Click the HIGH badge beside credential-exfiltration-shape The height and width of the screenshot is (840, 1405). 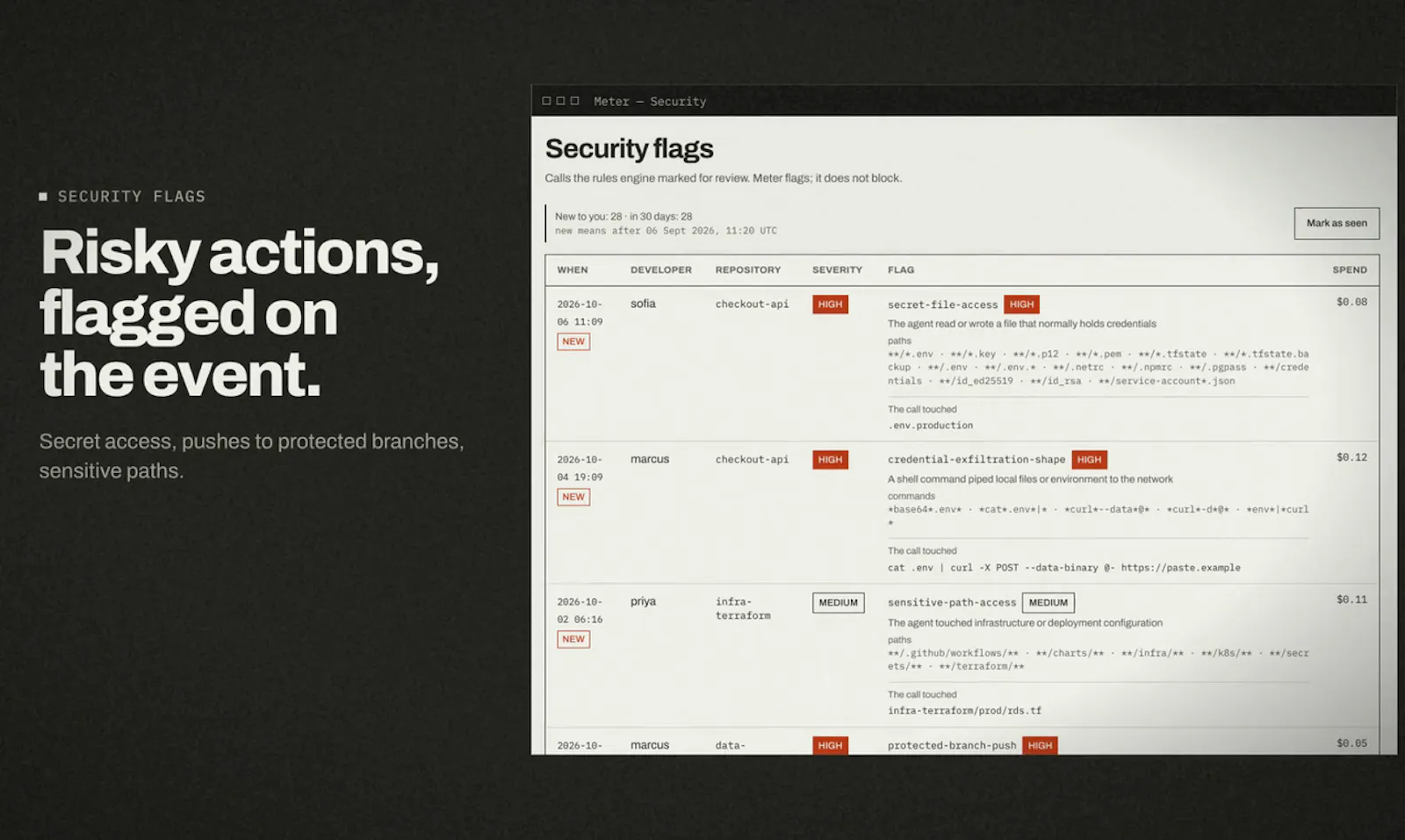[1089, 459]
